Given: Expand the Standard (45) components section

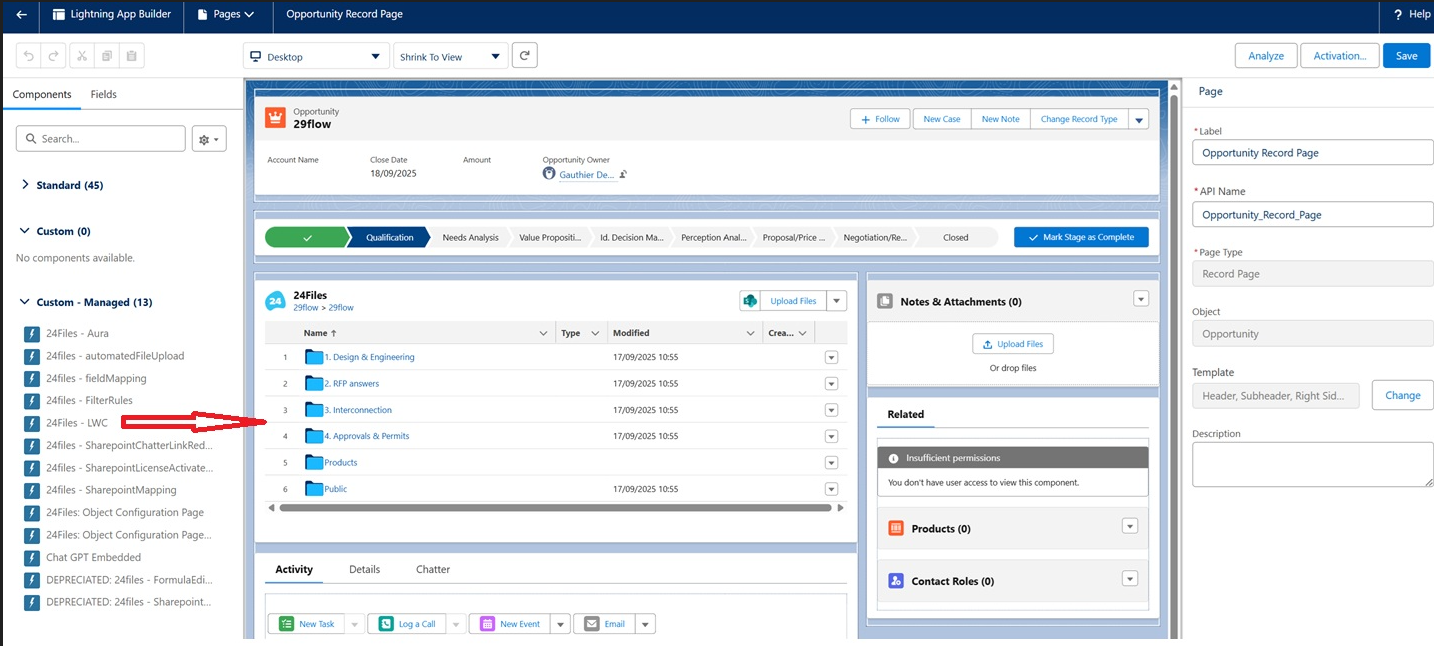Looking at the screenshot, I should [x=69, y=185].
